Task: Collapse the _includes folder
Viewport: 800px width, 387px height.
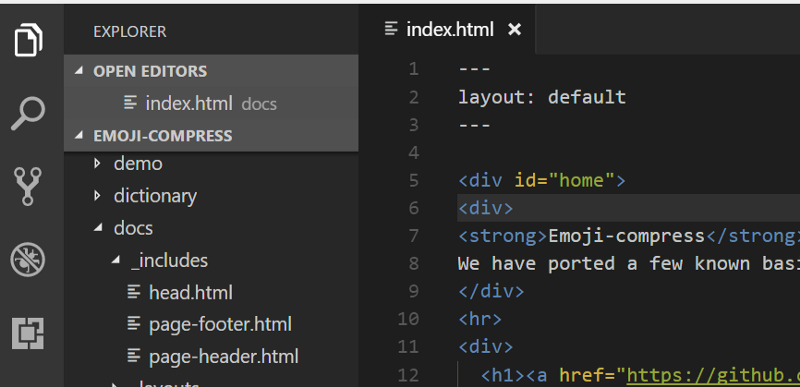Action: 116,260
